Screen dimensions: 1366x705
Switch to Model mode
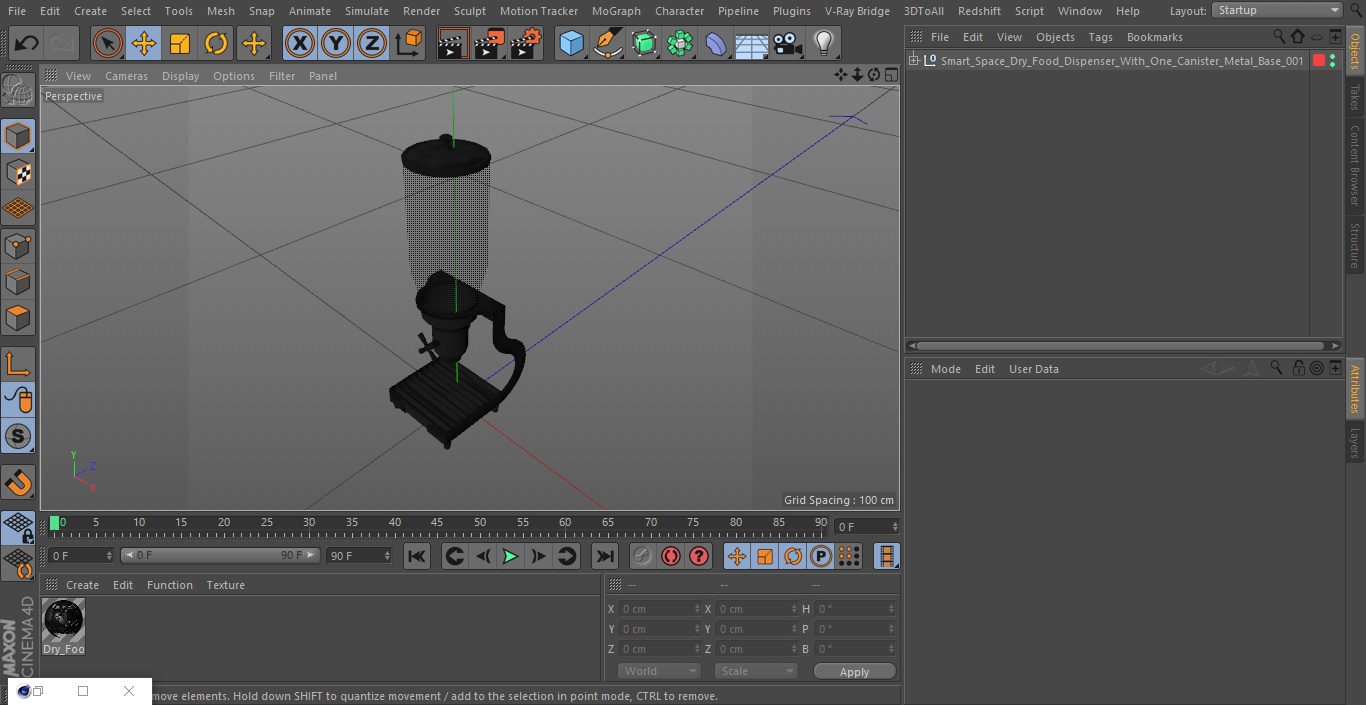18,136
